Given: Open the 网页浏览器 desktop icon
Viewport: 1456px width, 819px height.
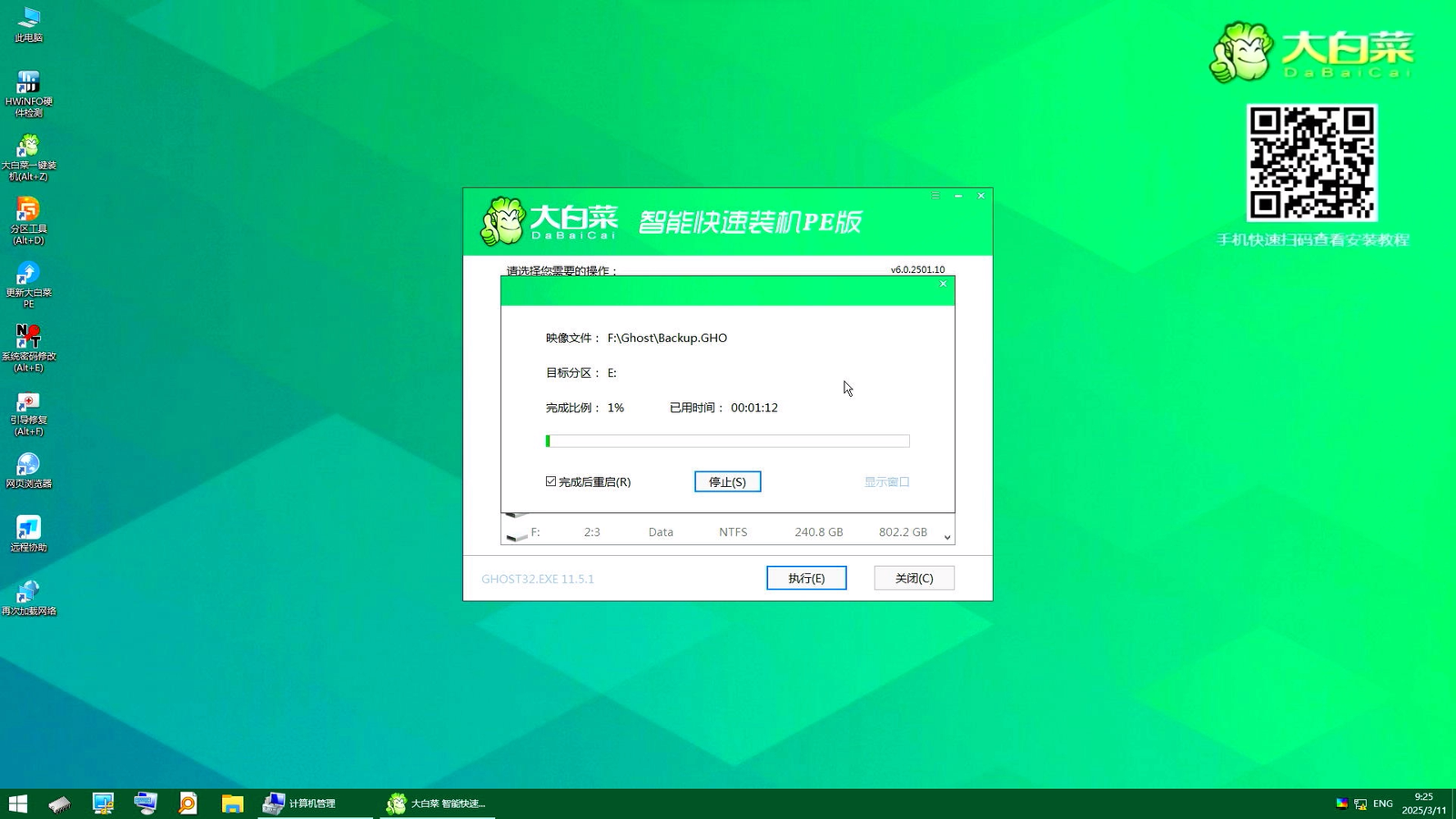Looking at the screenshot, I should click(28, 470).
